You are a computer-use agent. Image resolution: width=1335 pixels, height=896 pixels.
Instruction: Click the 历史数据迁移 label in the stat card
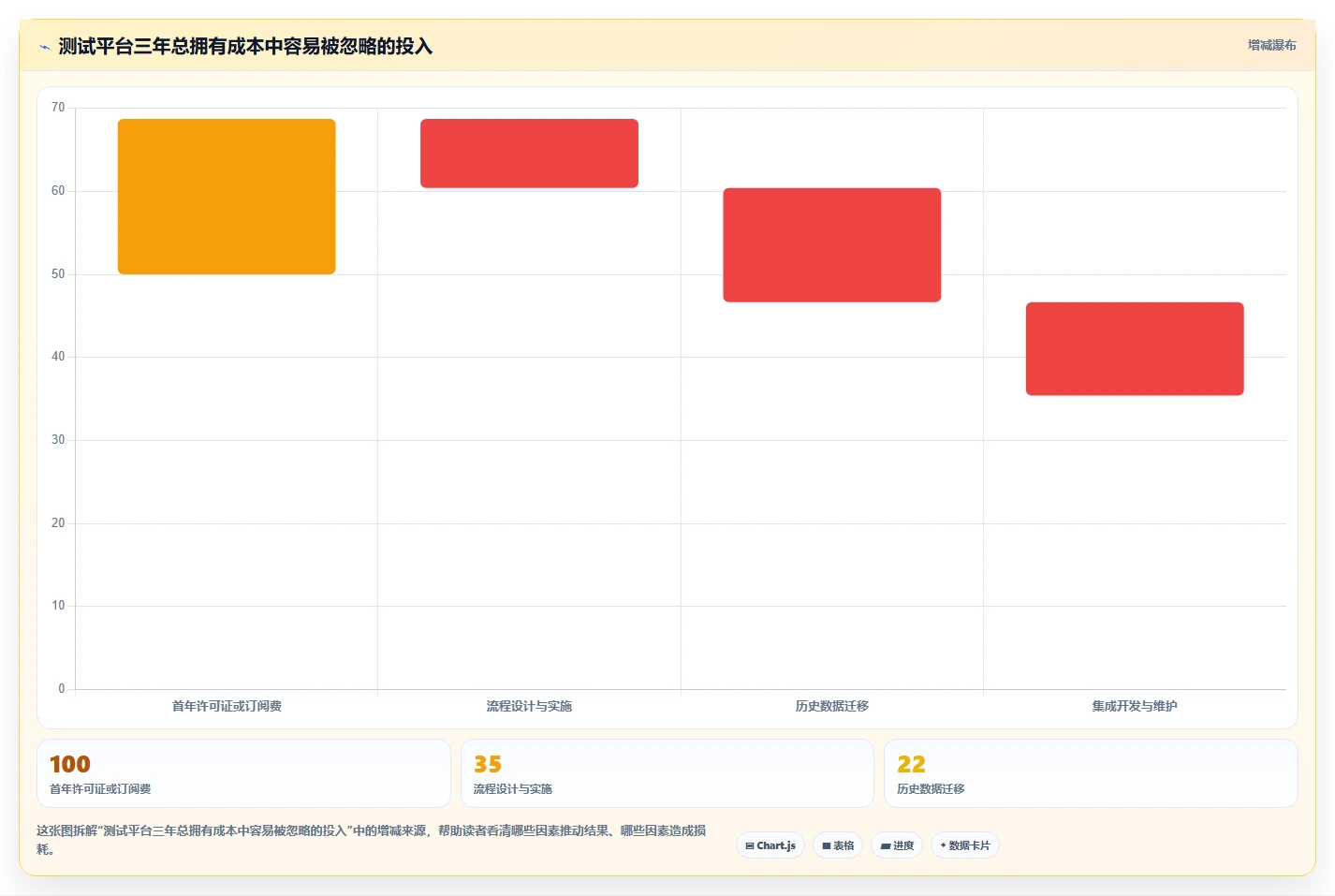pos(931,789)
